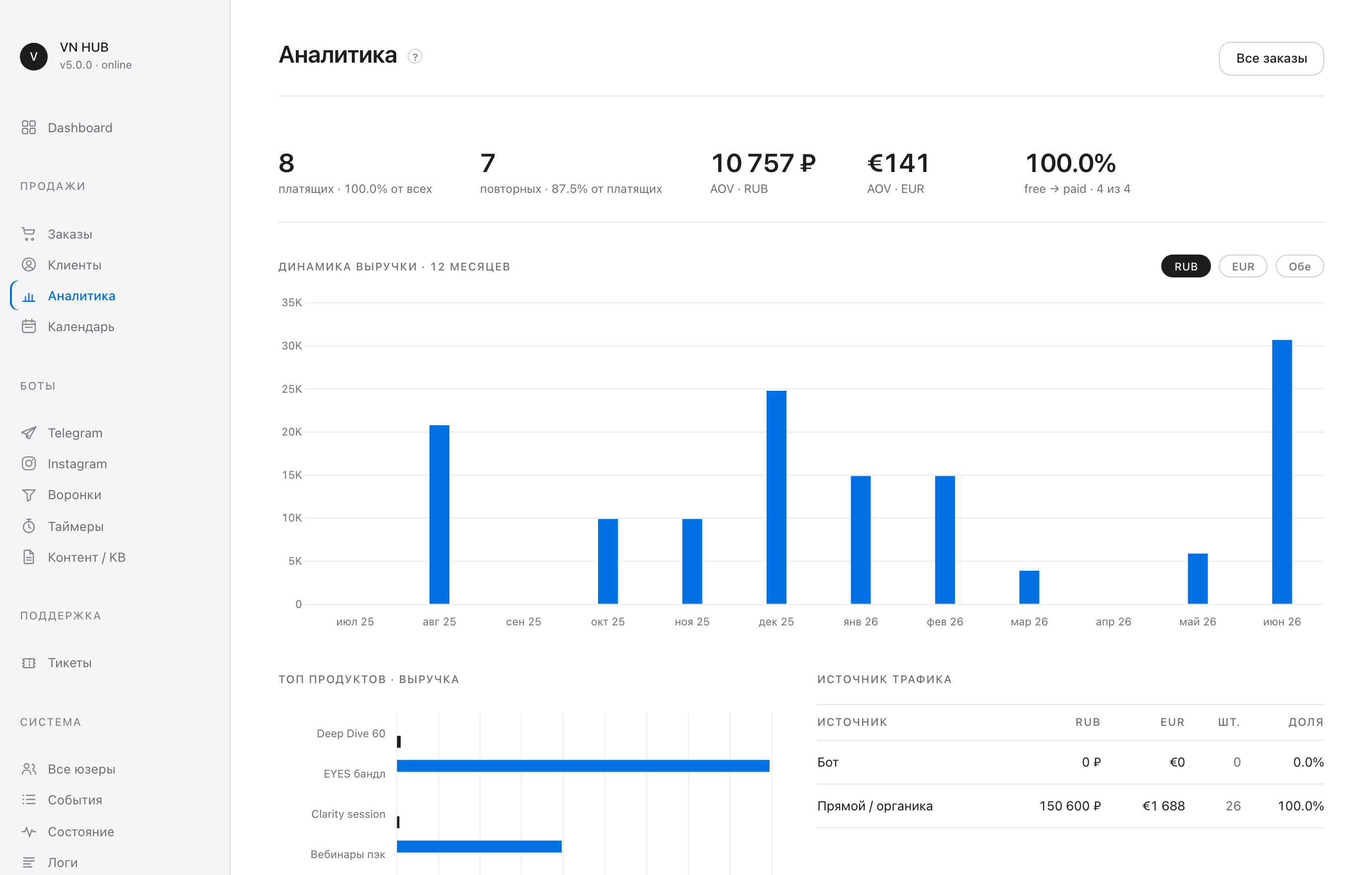The height and width of the screenshot is (875, 1372).
Task: Click the lines icon for Логи
Action: pyautogui.click(x=28, y=863)
